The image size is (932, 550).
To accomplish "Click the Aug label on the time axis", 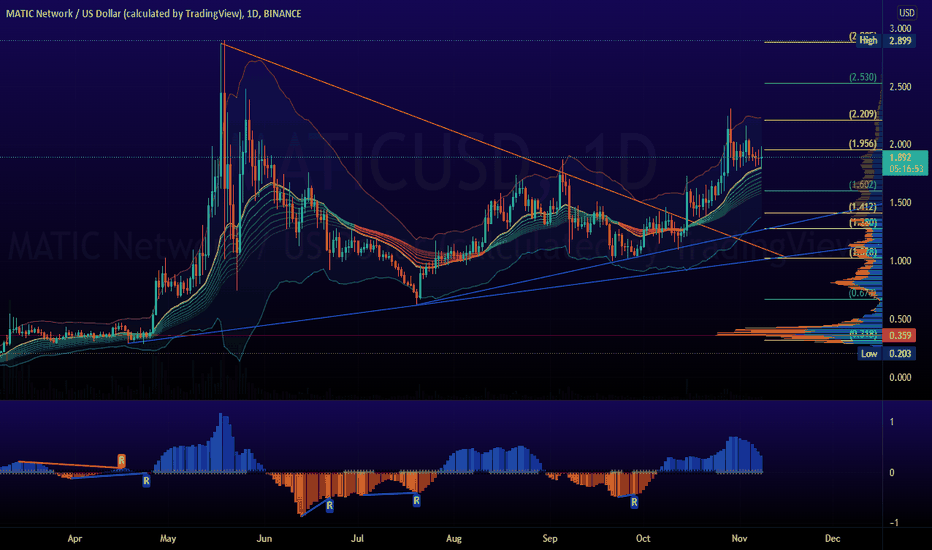I will (454, 539).
